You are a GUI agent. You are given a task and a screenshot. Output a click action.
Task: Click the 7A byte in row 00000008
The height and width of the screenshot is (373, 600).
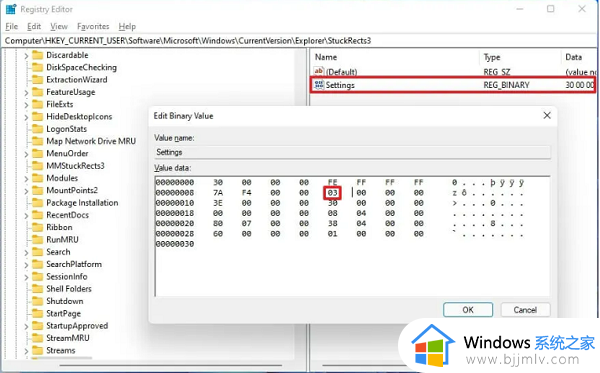click(218, 193)
